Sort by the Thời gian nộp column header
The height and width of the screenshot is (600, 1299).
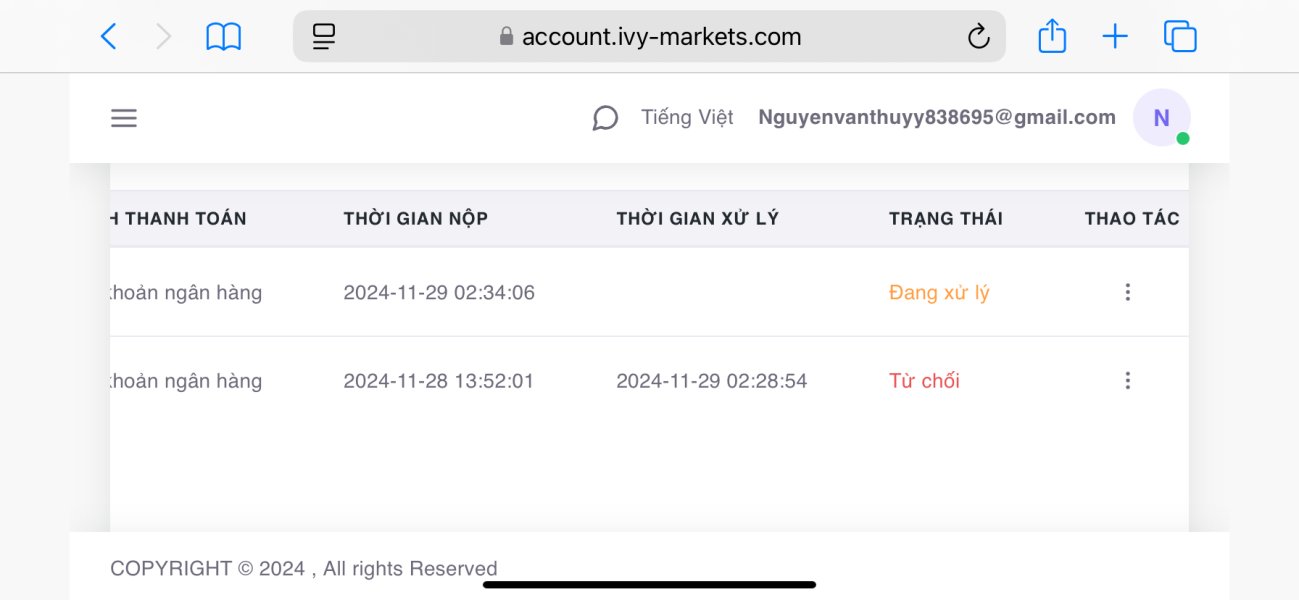coord(416,219)
